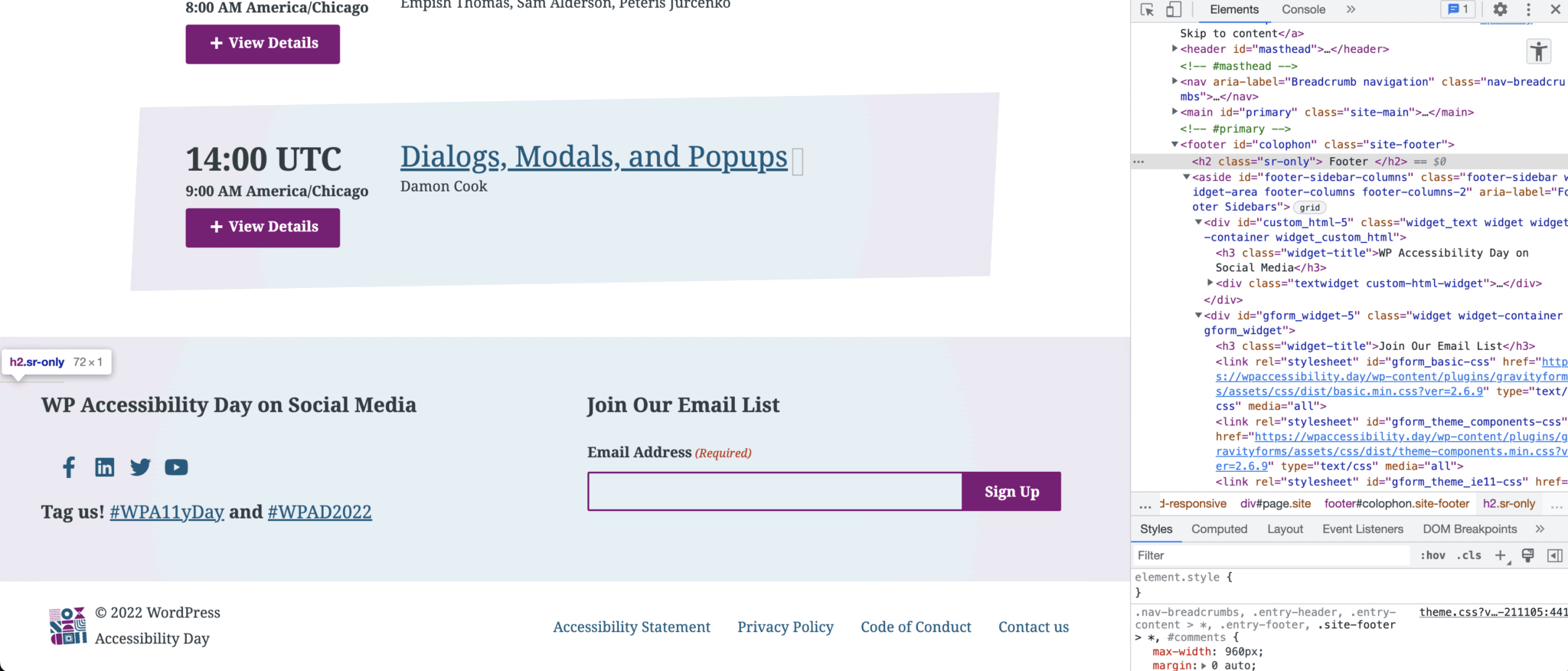Toggle the device emulation icon
Screen dimensions: 1568x671
[x=1173, y=10]
